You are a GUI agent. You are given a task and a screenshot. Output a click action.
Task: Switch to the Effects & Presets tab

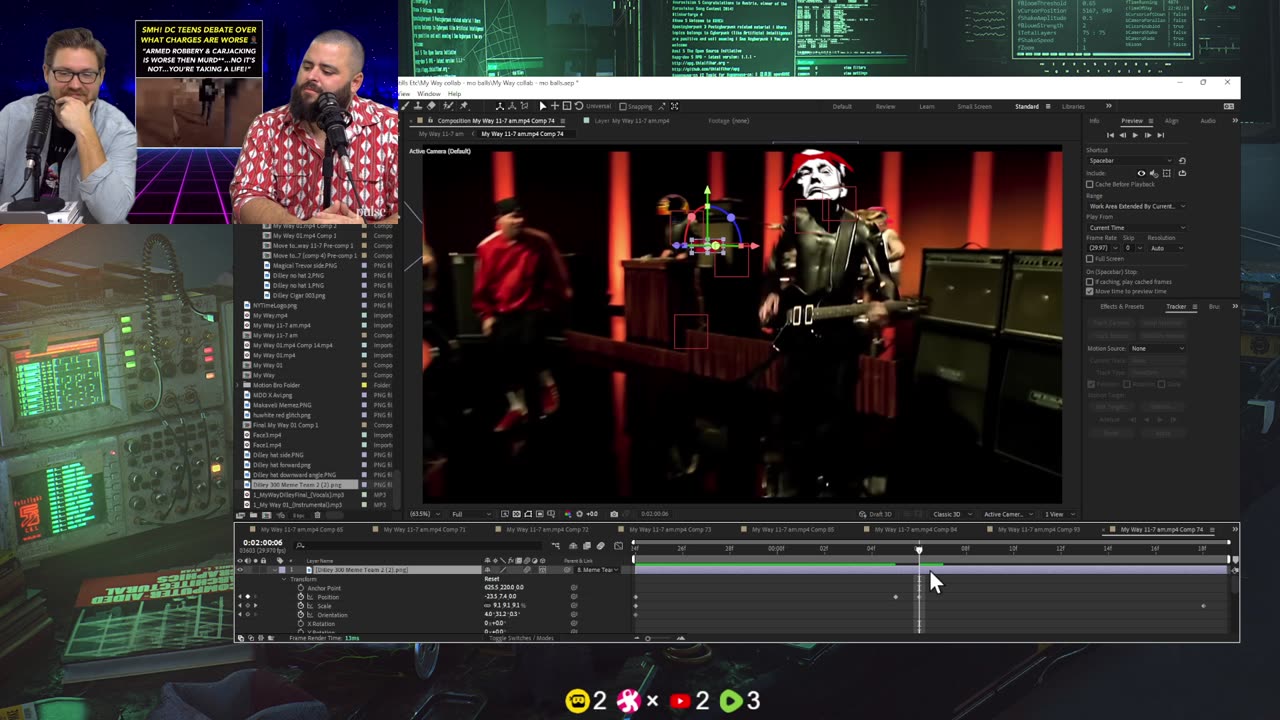point(1122,307)
